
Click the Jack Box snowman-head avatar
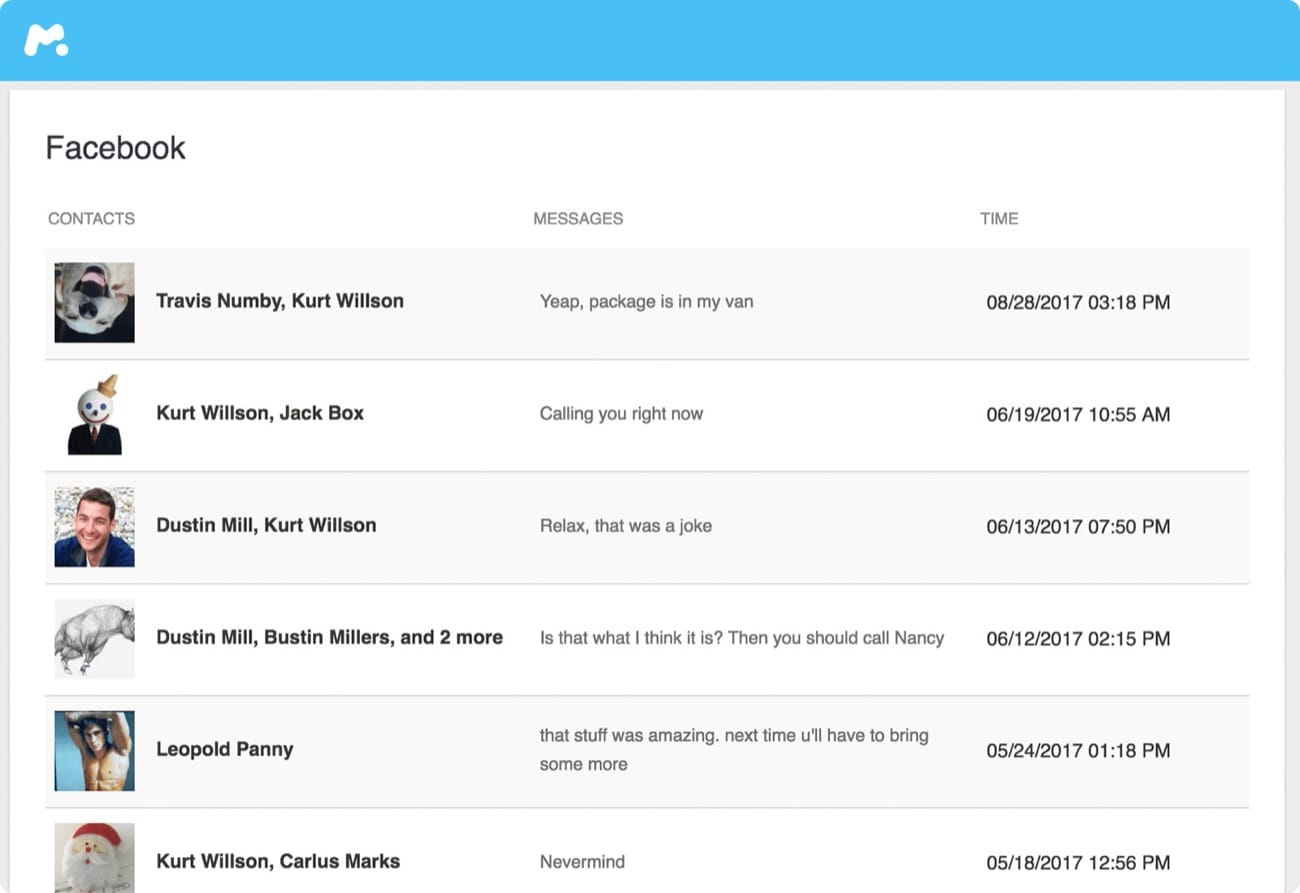(x=94, y=414)
